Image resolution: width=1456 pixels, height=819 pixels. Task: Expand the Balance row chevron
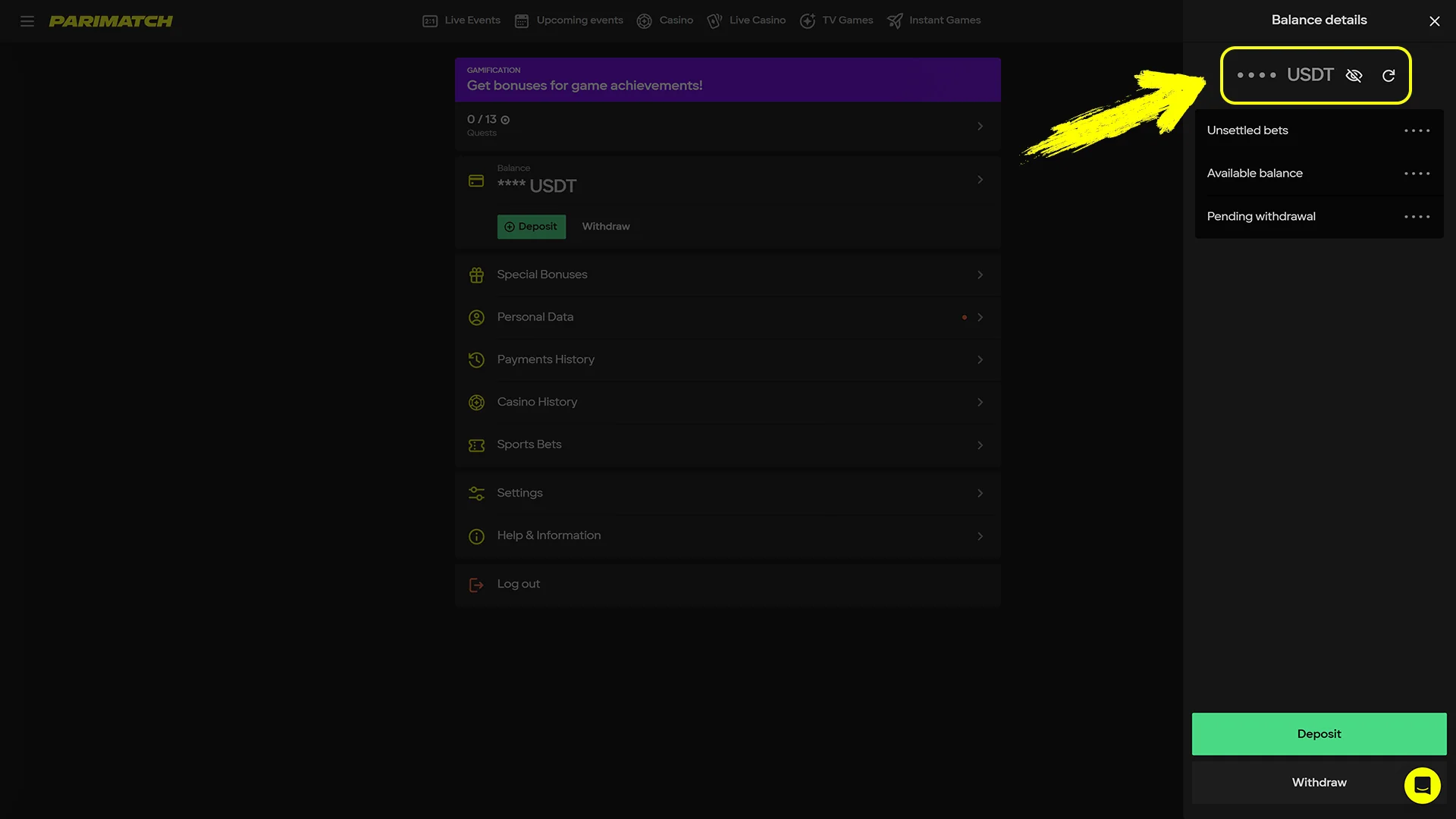980,180
